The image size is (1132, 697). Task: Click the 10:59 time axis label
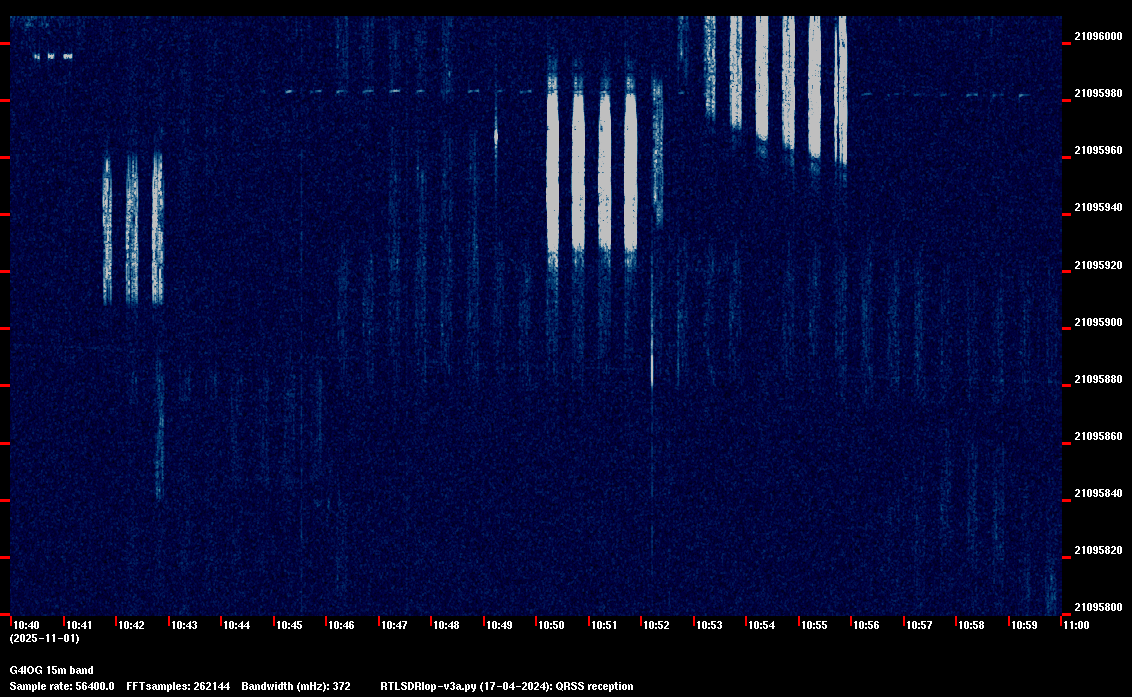click(x=1024, y=625)
